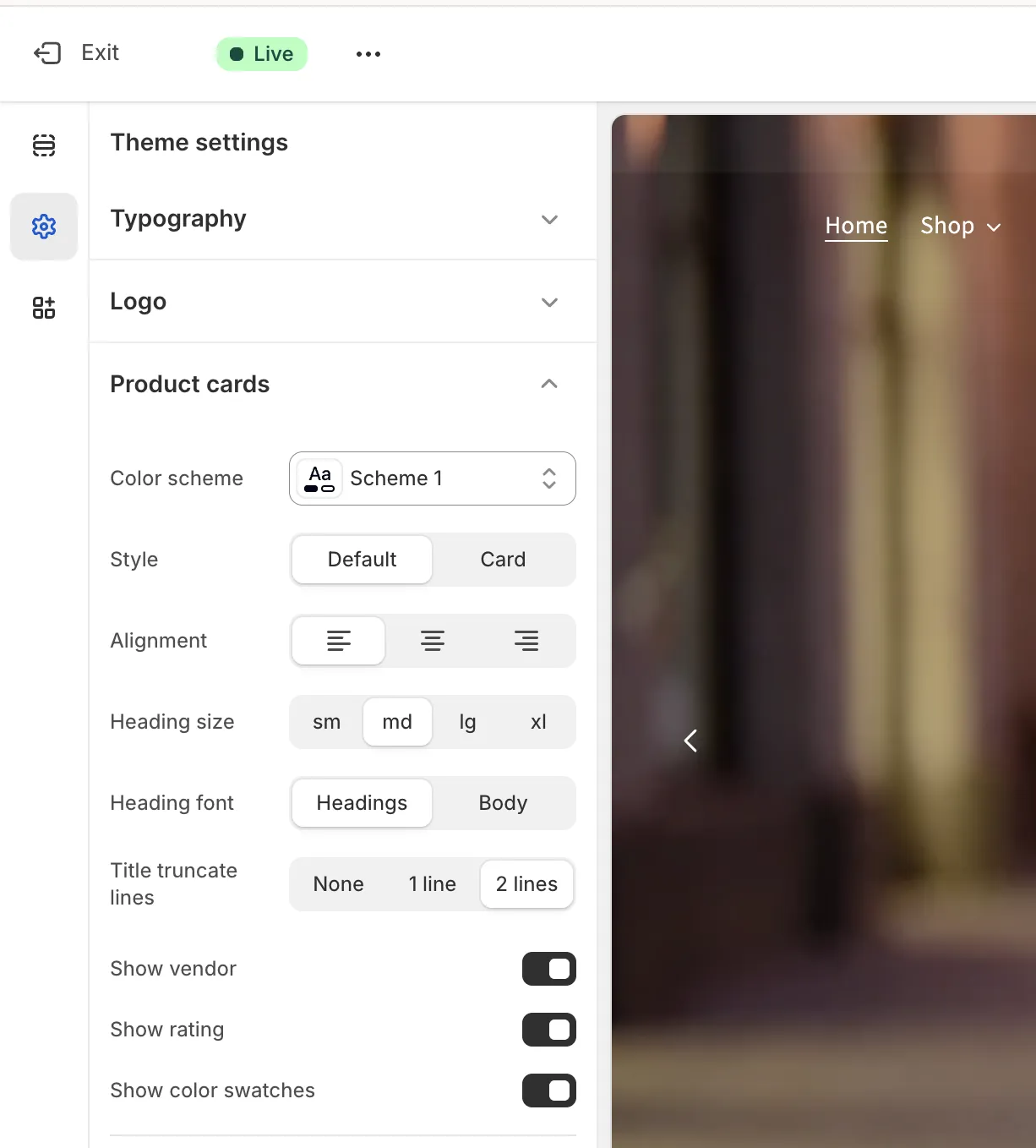
Task: Open the App embeds sidebar icon
Action: (x=44, y=308)
